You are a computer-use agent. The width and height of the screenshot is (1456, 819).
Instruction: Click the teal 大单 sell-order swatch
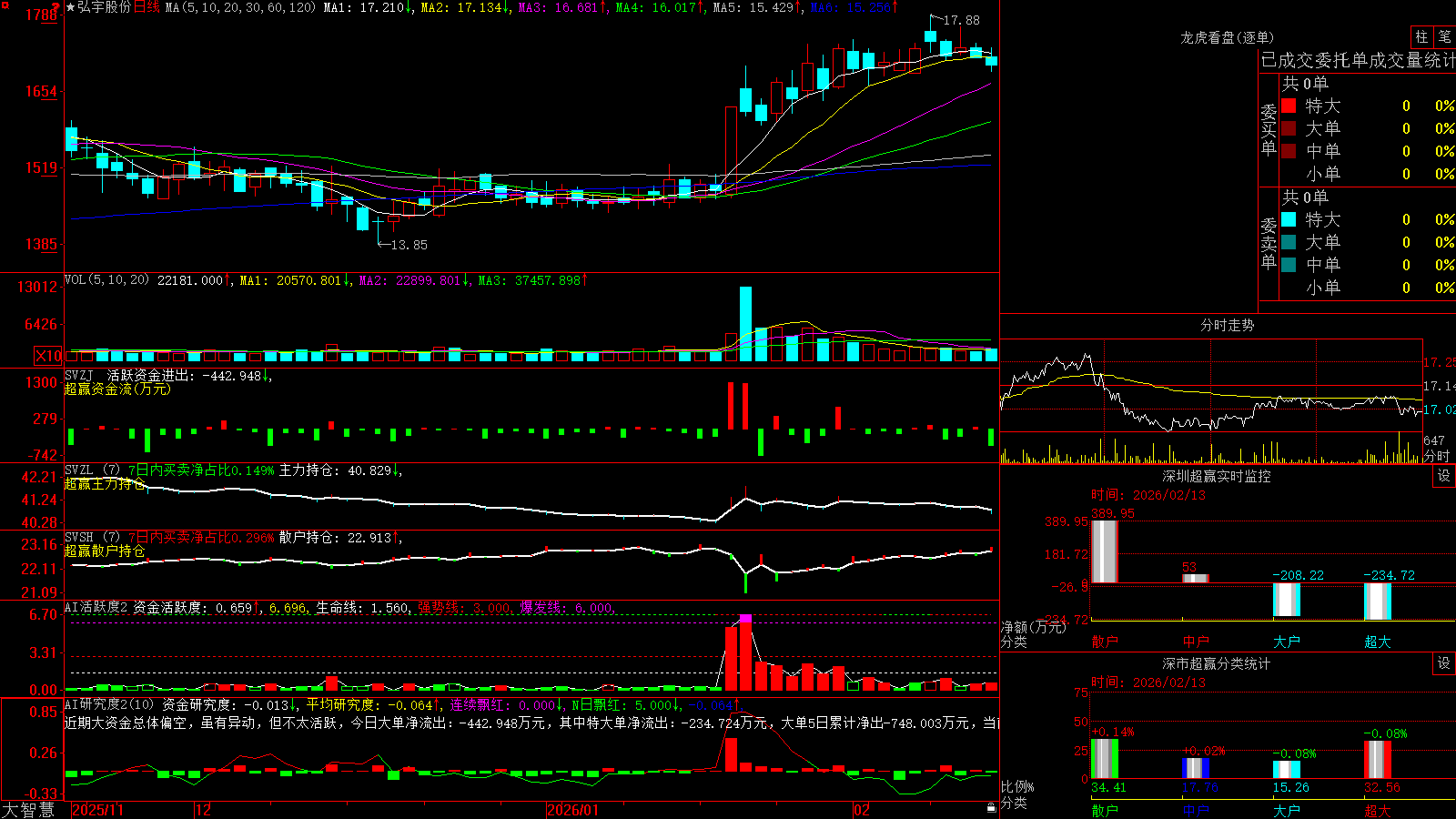tap(1289, 242)
